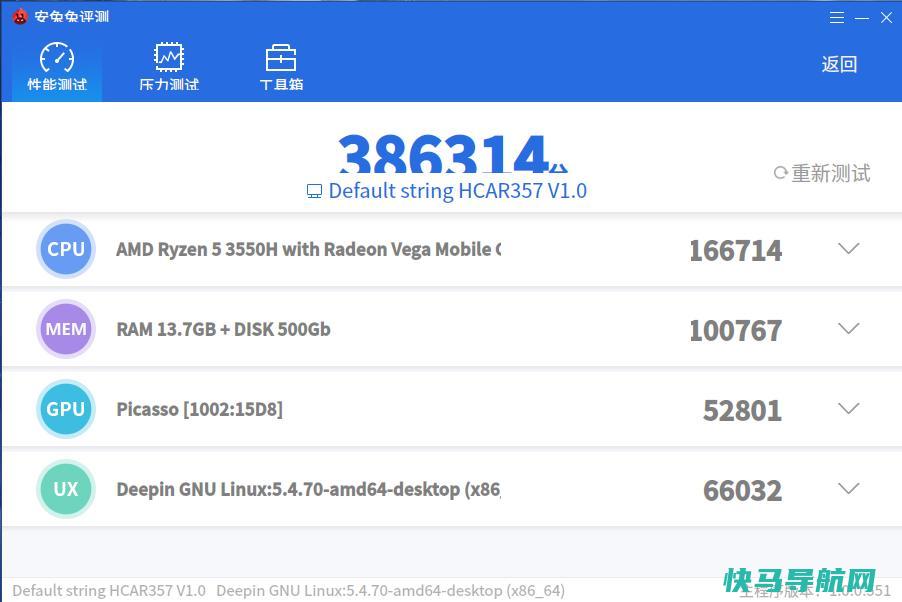Click the status bar device name text
This screenshot has width=902, height=602.
109,590
